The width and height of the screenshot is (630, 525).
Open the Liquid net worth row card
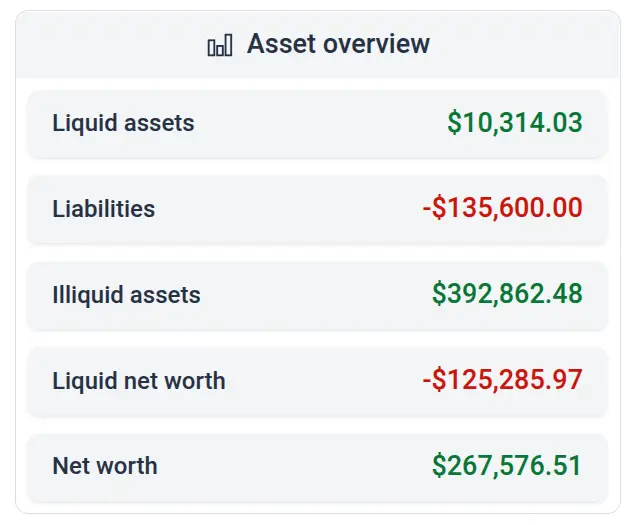coord(320,381)
